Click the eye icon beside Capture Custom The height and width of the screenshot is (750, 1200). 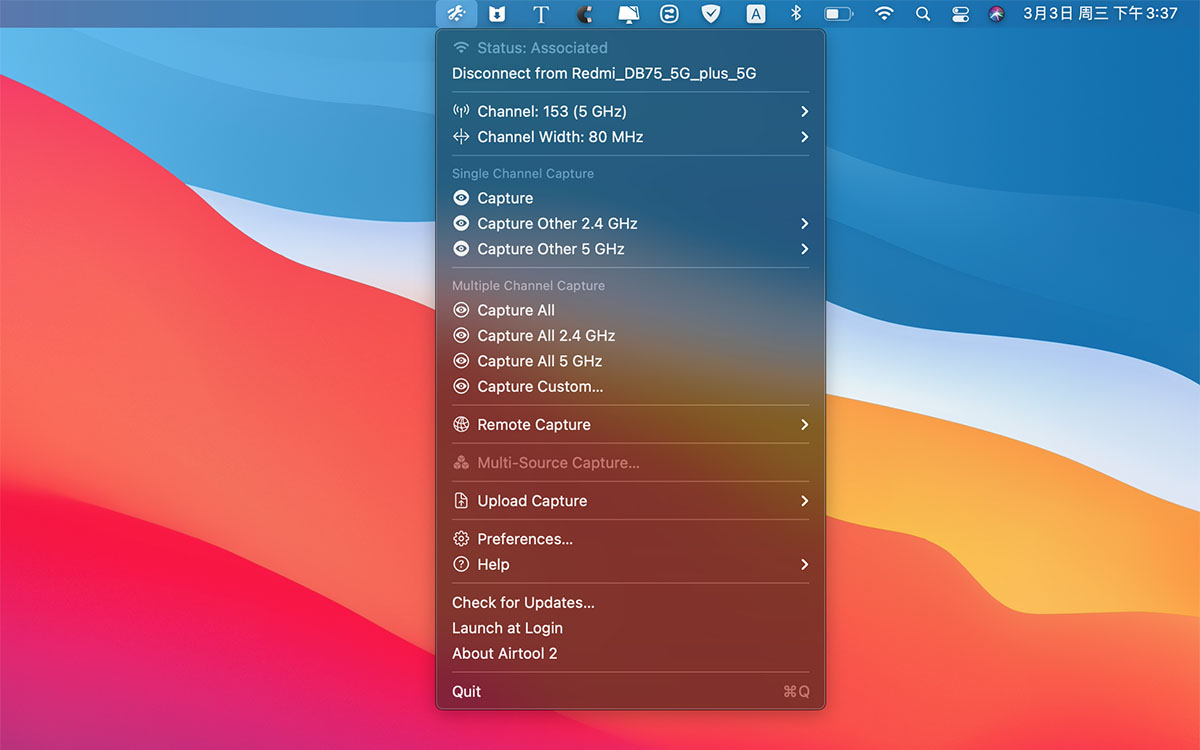[461, 387]
